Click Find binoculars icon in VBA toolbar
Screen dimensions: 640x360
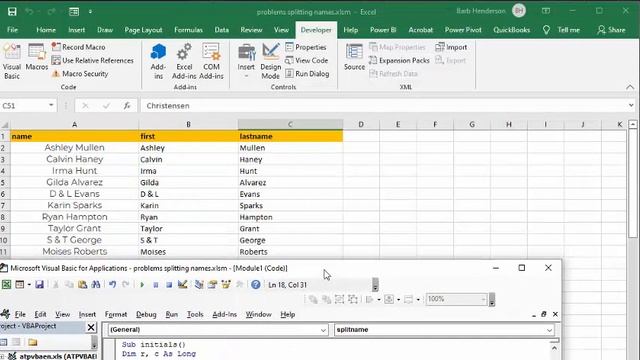pyautogui.click(x=96, y=284)
